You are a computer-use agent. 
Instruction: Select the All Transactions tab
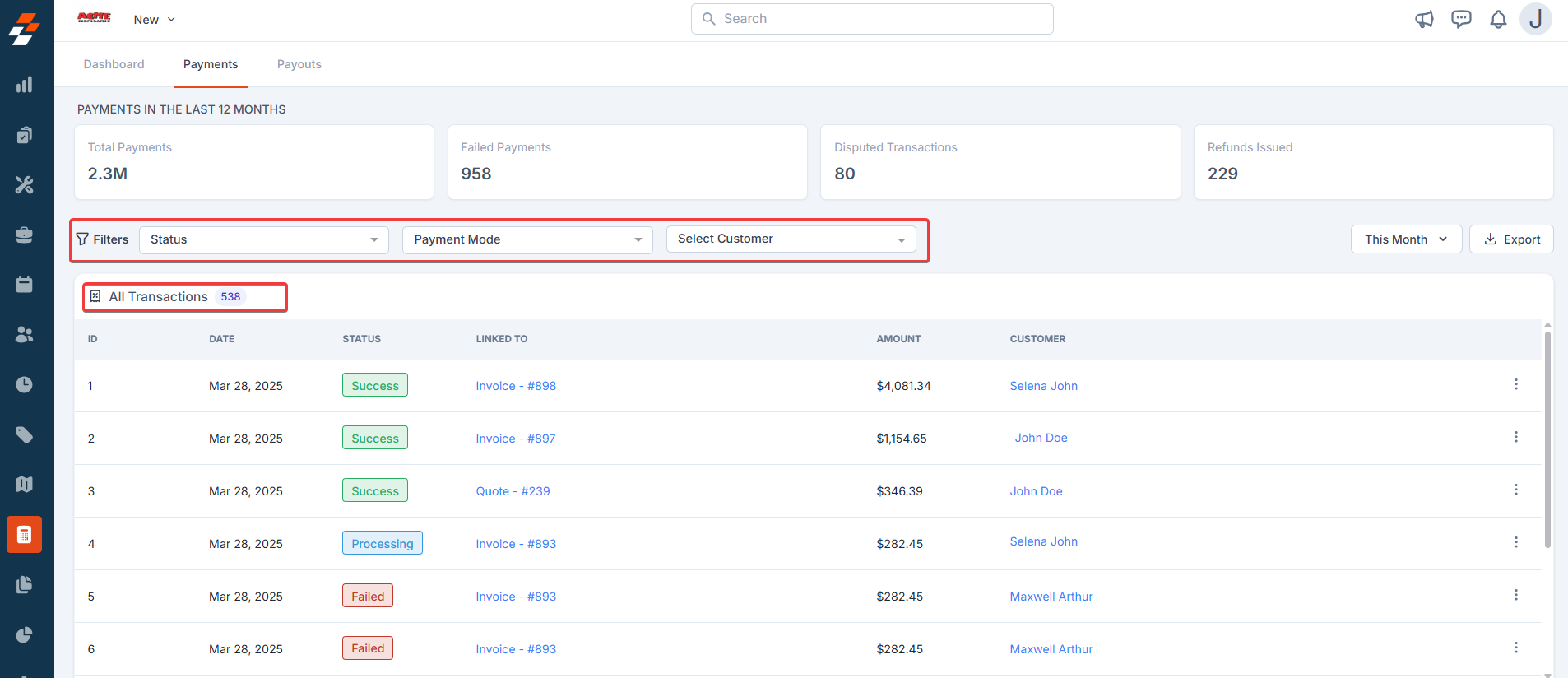pos(169,297)
